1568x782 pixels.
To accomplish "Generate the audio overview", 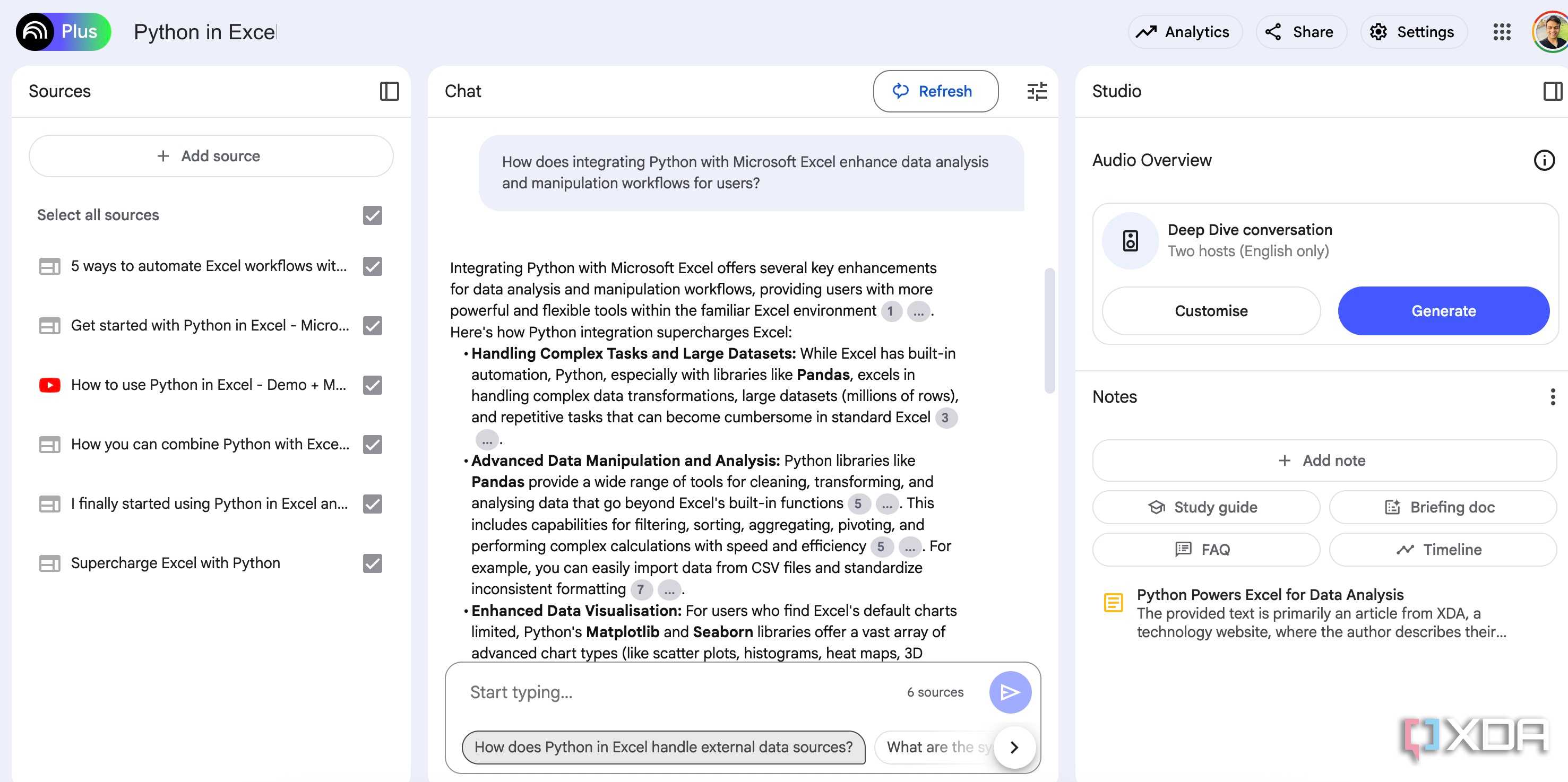I will point(1443,311).
